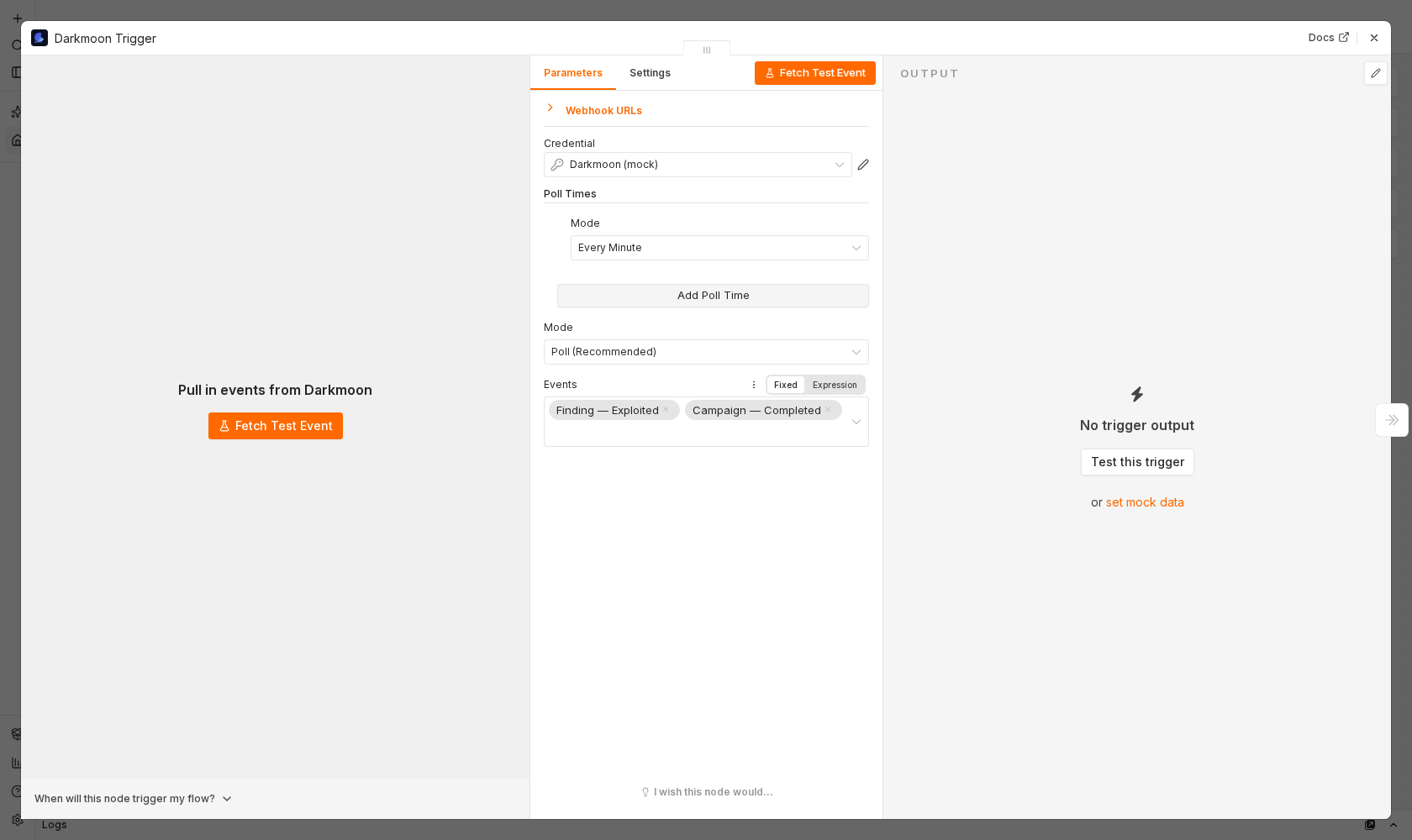Select Fixed mode for Events

pyautogui.click(x=786, y=385)
